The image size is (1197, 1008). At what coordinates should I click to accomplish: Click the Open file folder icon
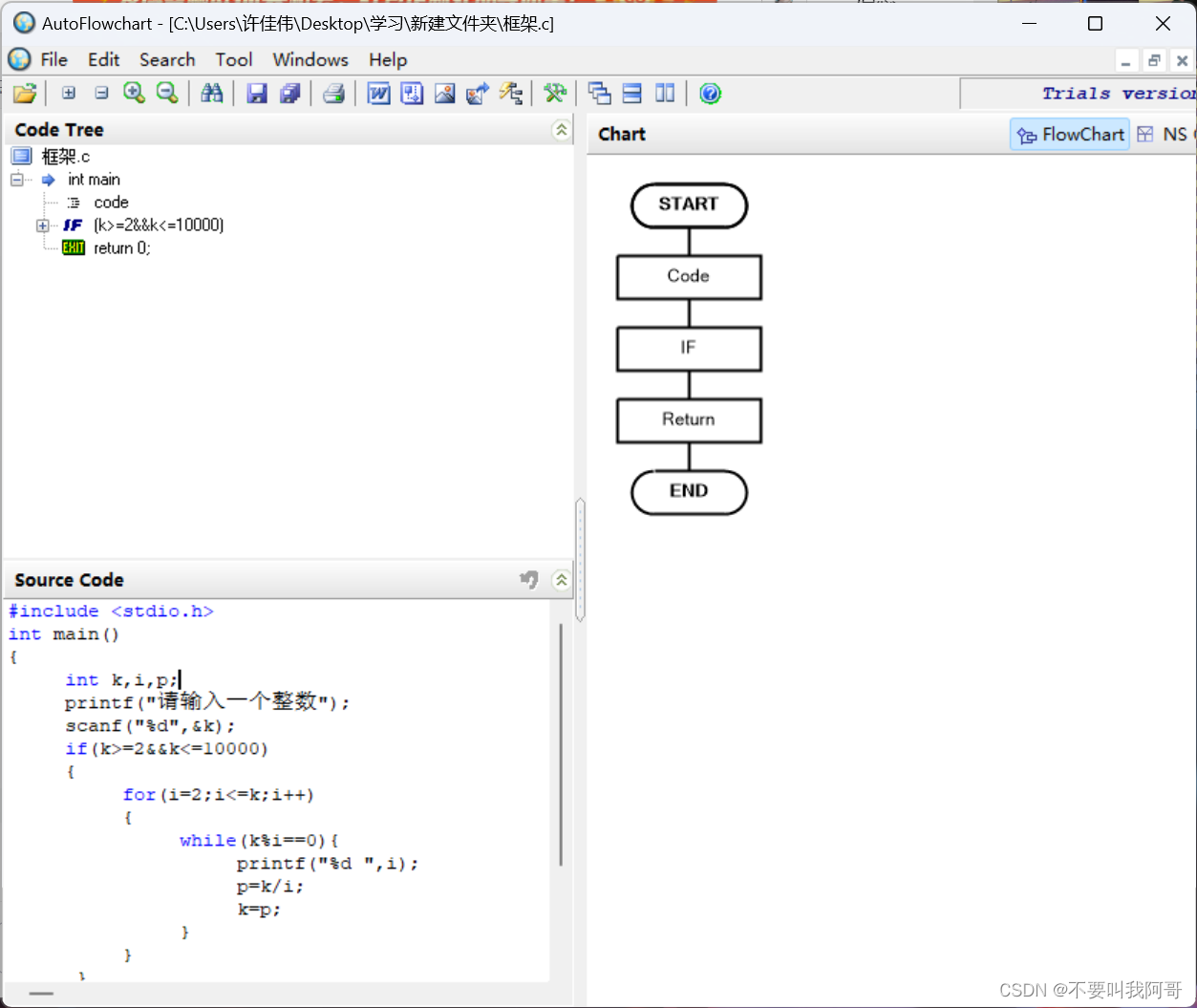pos(25,94)
